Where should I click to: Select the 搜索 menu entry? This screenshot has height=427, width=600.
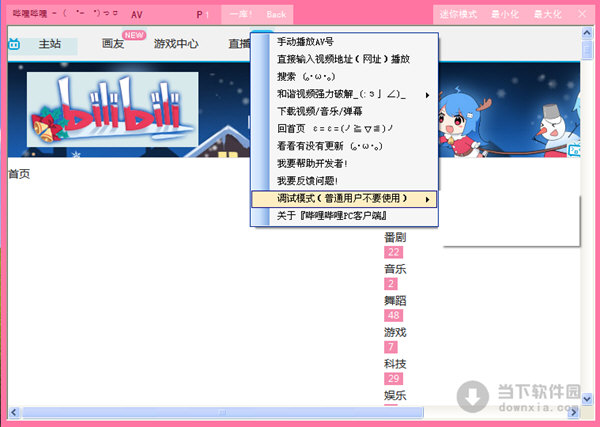[344, 77]
